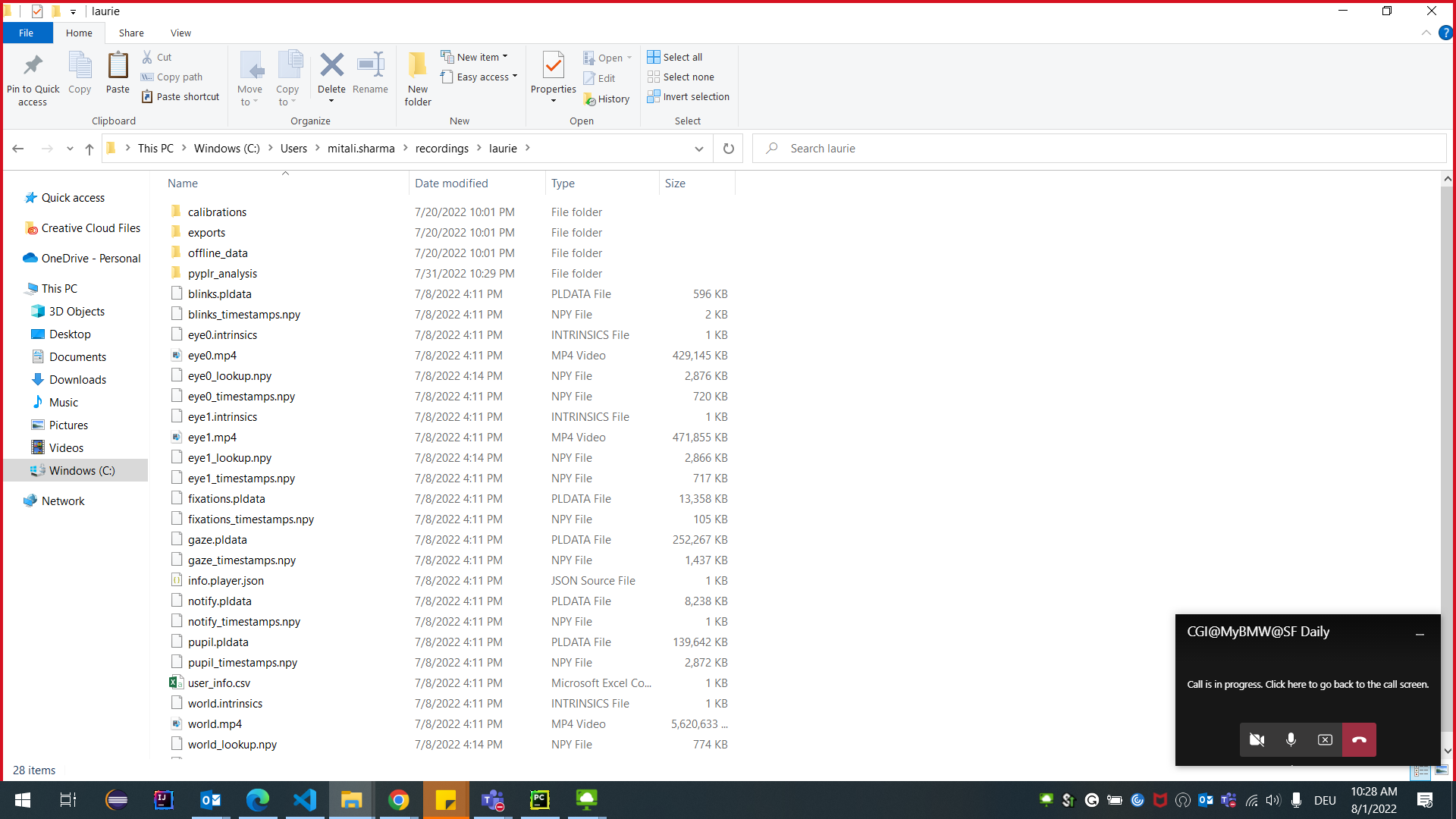Go up one folder level with the up arrow
Image resolution: width=1456 pixels, height=819 pixels.
[x=89, y=149]
